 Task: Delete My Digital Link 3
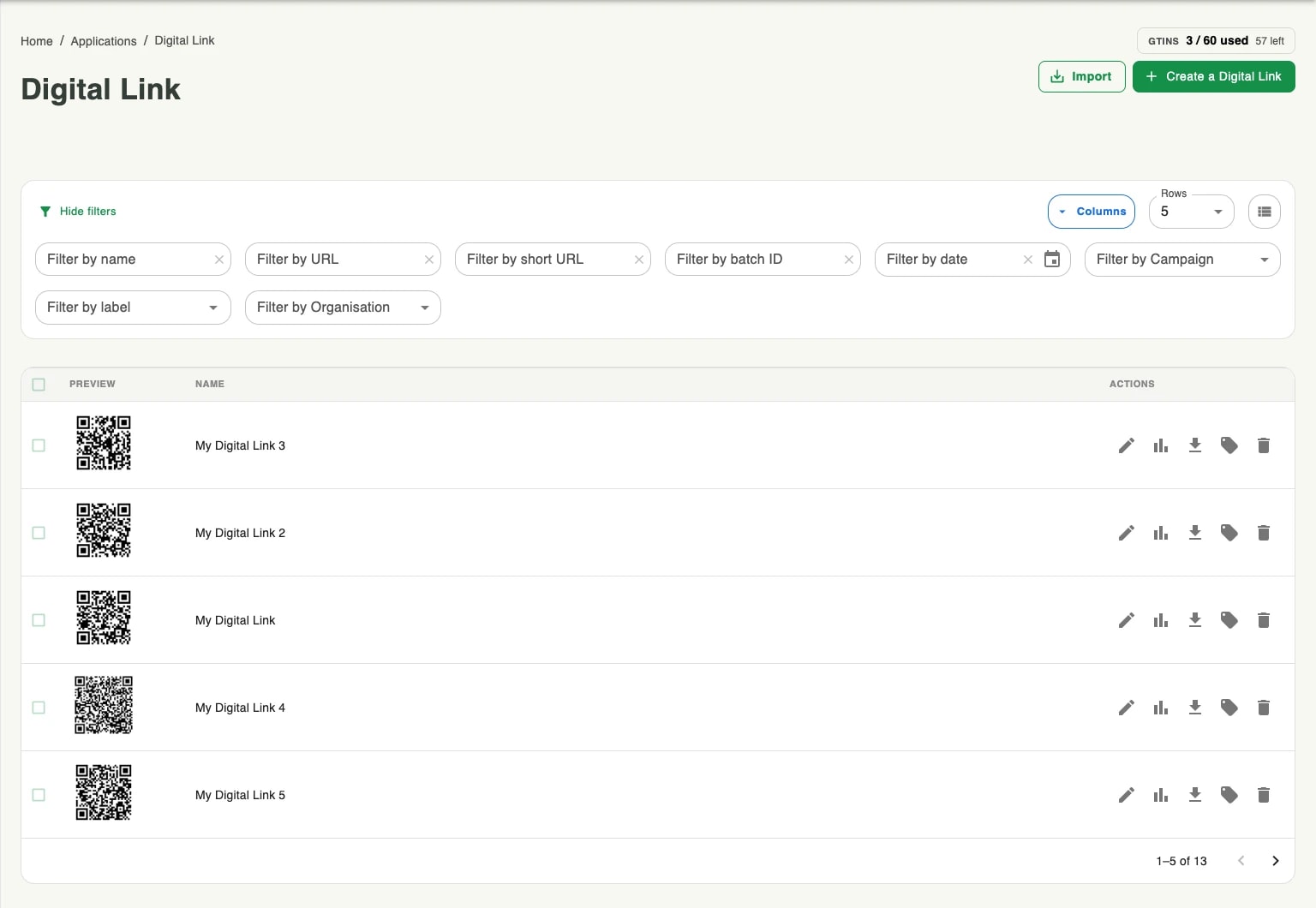[1264, 445]
